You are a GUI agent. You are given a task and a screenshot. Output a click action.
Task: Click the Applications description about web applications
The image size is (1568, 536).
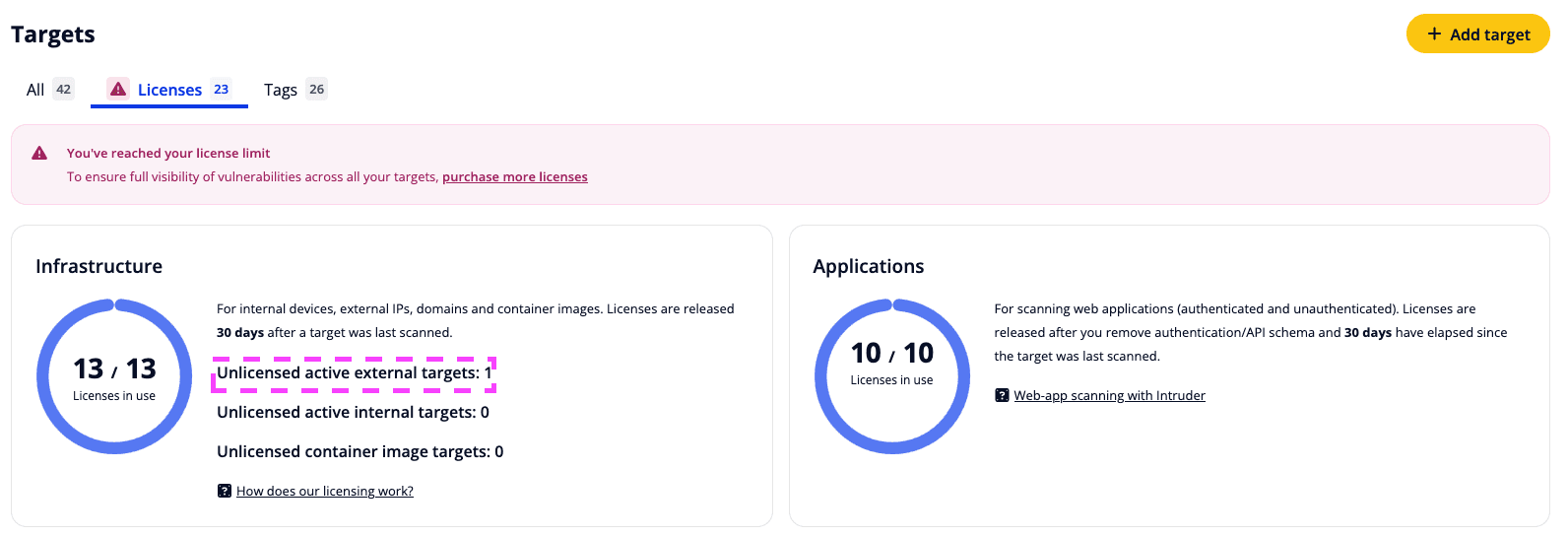pos(1251,332)
